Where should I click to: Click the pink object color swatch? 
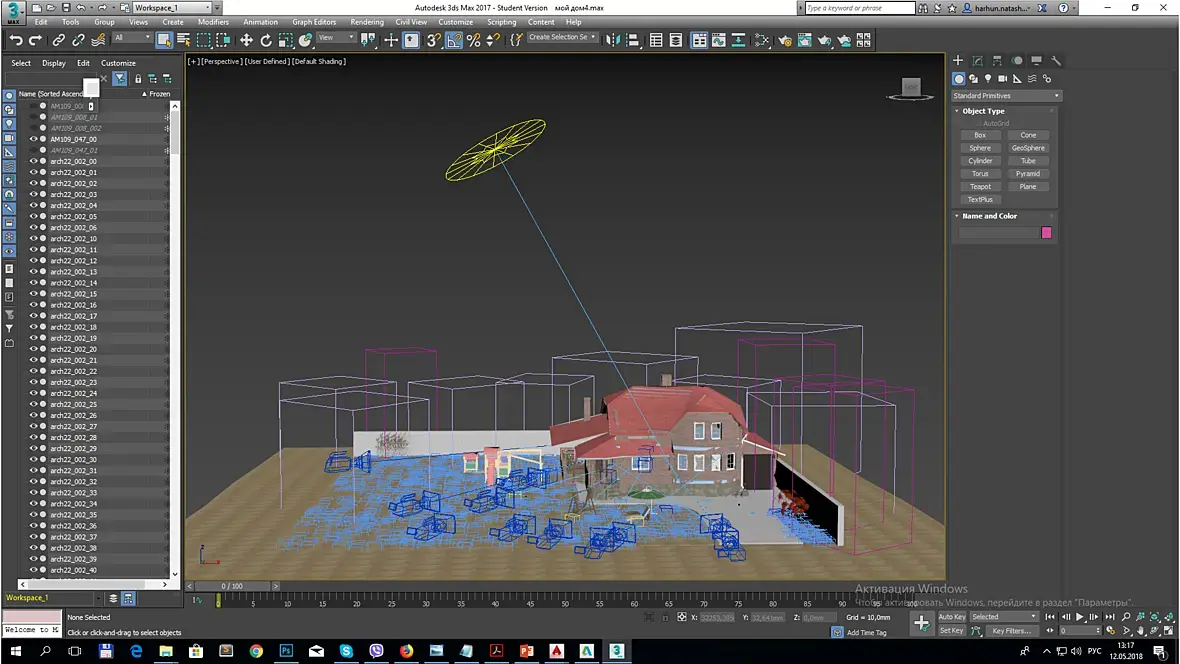pos(1046,233)
